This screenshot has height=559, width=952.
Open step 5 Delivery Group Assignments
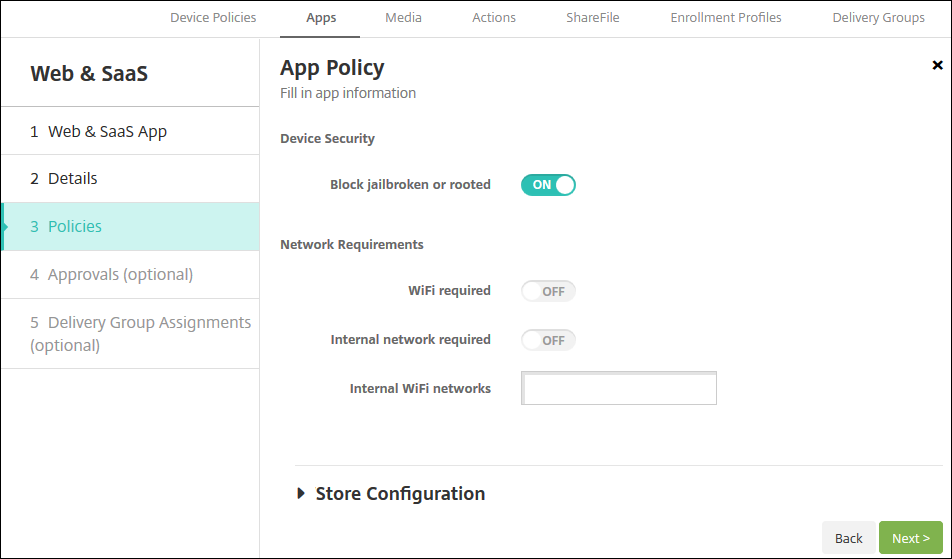pyautogui.click(x=130, y=334)
